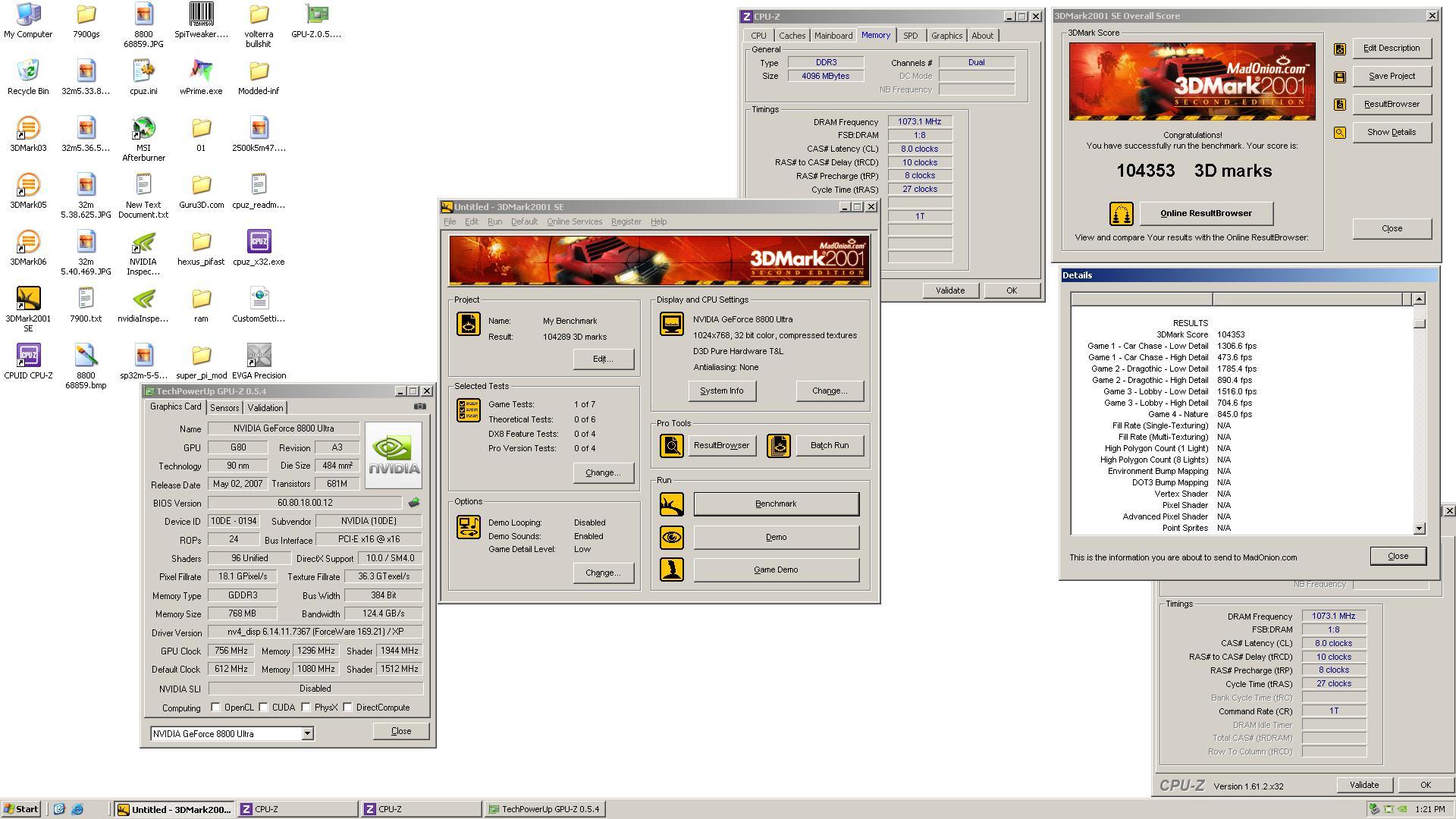Select the MSI Afterburner desktop icon

click(143, 139)
